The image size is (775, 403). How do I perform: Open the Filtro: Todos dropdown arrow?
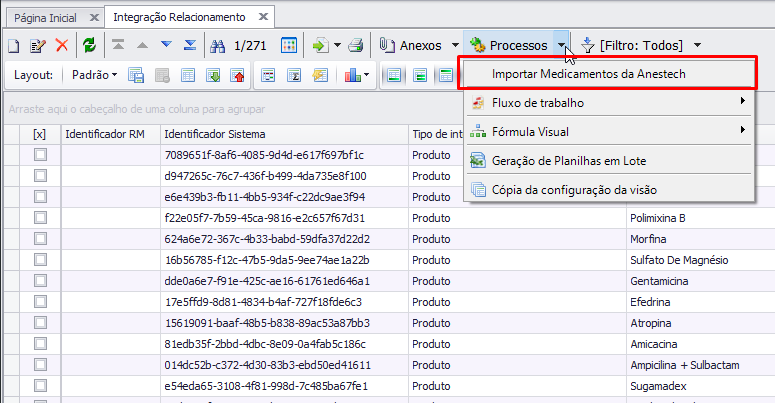(697, 45)
